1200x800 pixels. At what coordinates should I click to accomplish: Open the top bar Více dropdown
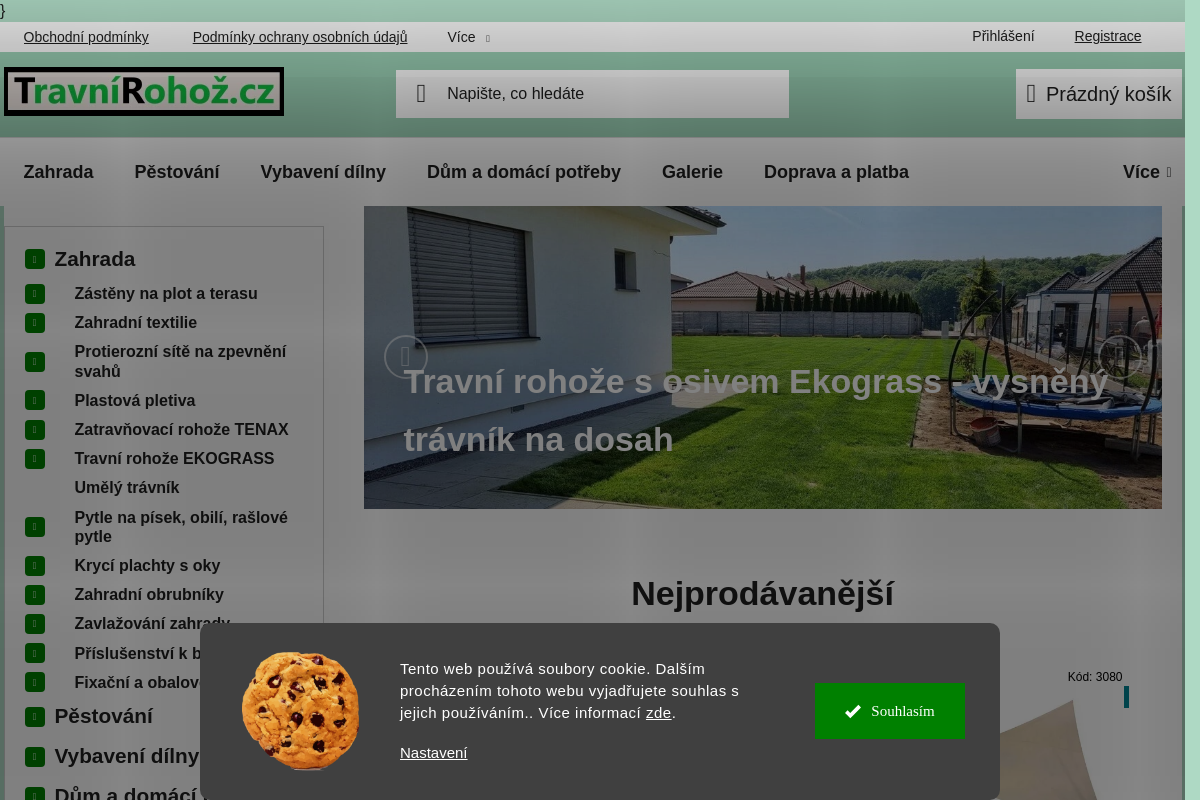point(468,37)
